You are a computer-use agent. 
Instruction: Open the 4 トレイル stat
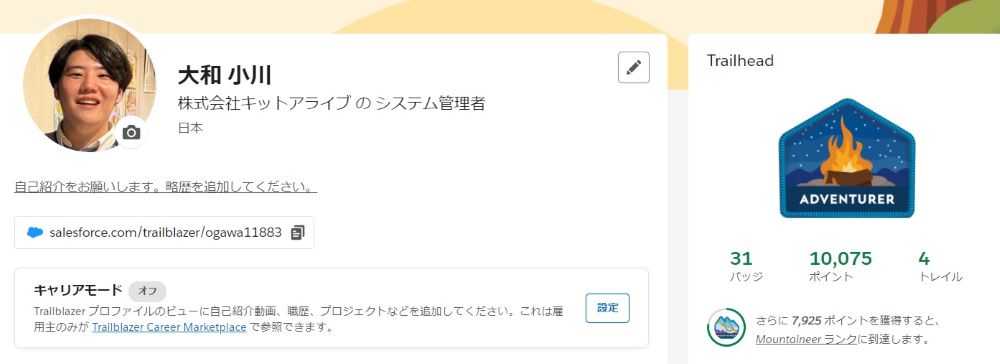940,266
